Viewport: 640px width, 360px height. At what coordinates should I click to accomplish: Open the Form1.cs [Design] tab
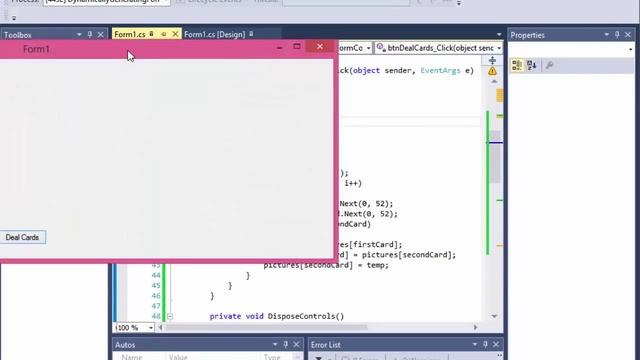[214, 34]
